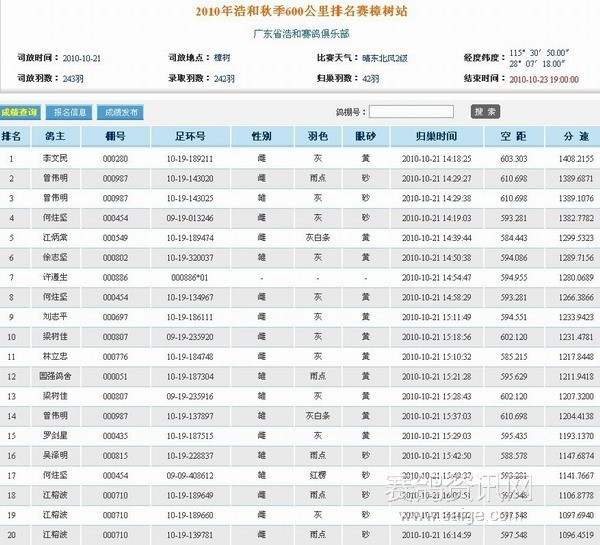The width and height of the screenshot is (600, 545).
Task: Select ring number 000886*01
Action: pyautogui.click(x=190, y=278)
